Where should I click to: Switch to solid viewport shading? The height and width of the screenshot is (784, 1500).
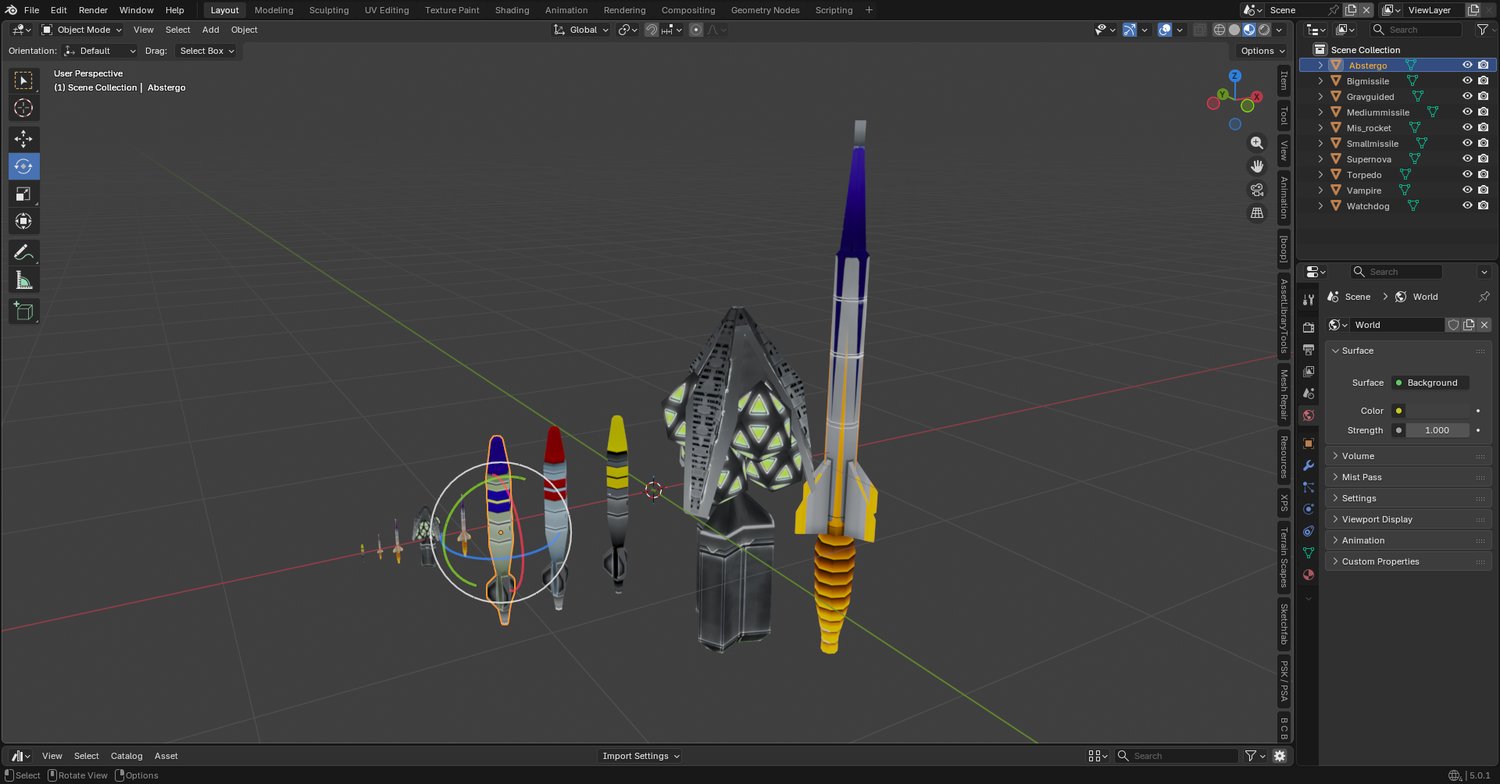click(1234, 30)
